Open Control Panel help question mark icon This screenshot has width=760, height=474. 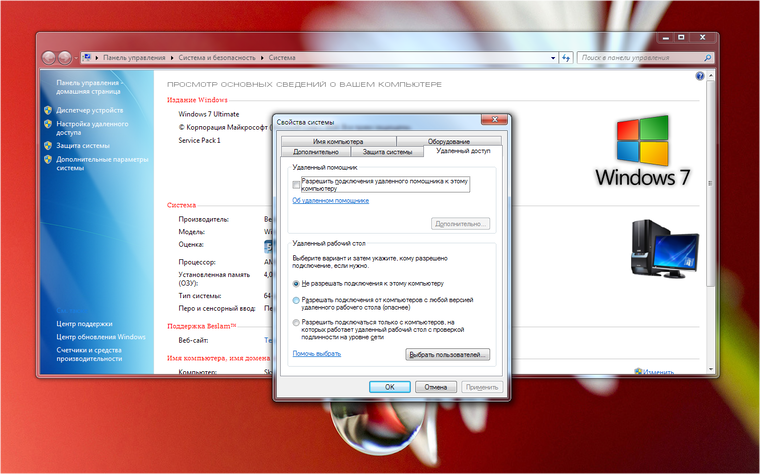(x=699, y=76)
